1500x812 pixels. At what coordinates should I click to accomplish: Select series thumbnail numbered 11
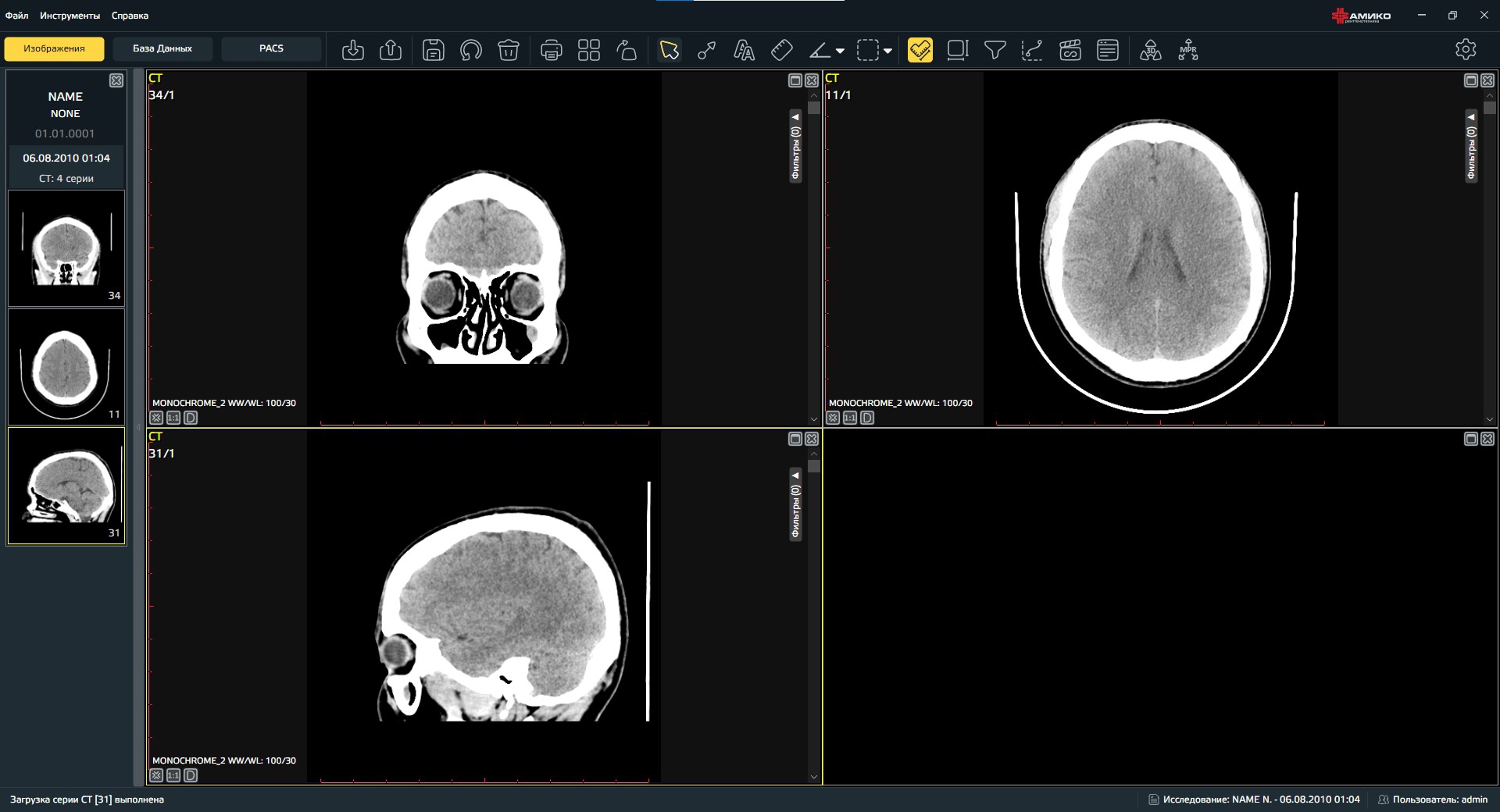(x=66, y=366)
